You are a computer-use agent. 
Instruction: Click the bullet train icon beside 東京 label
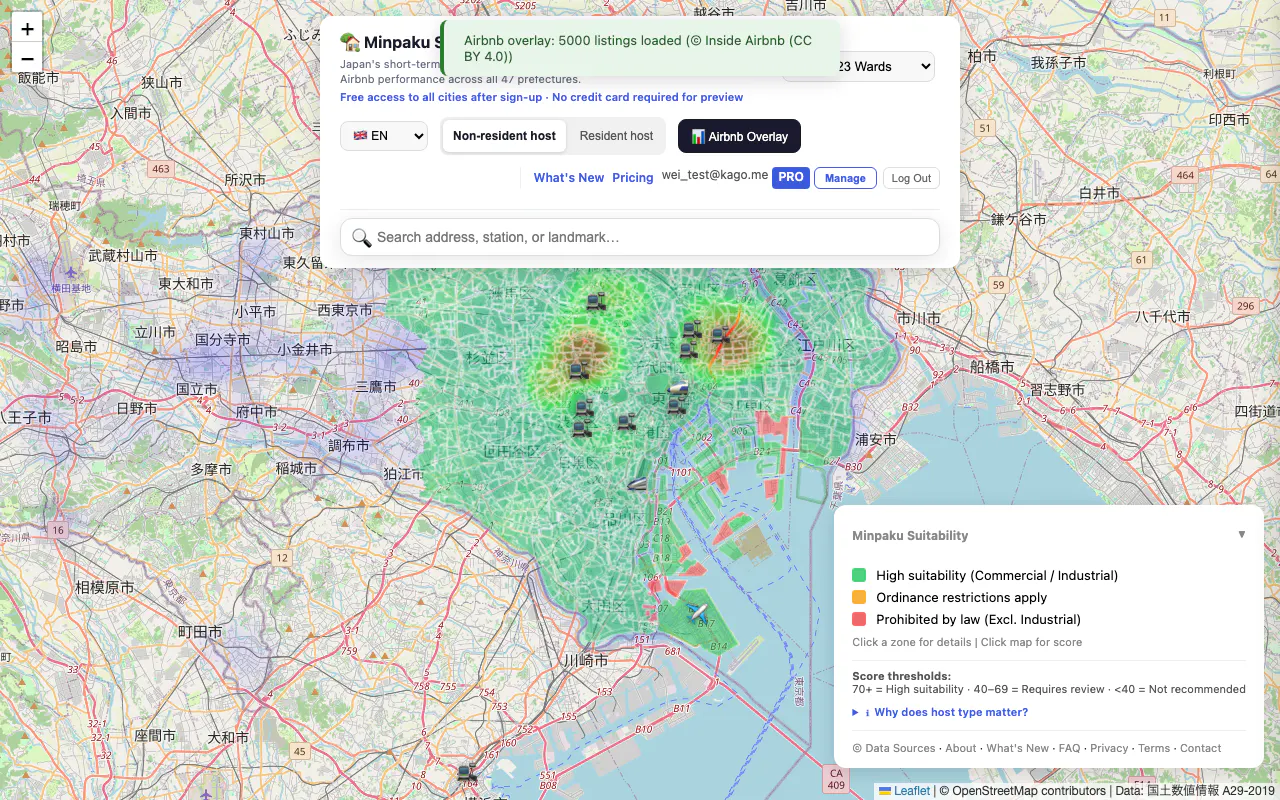[679, 388]
